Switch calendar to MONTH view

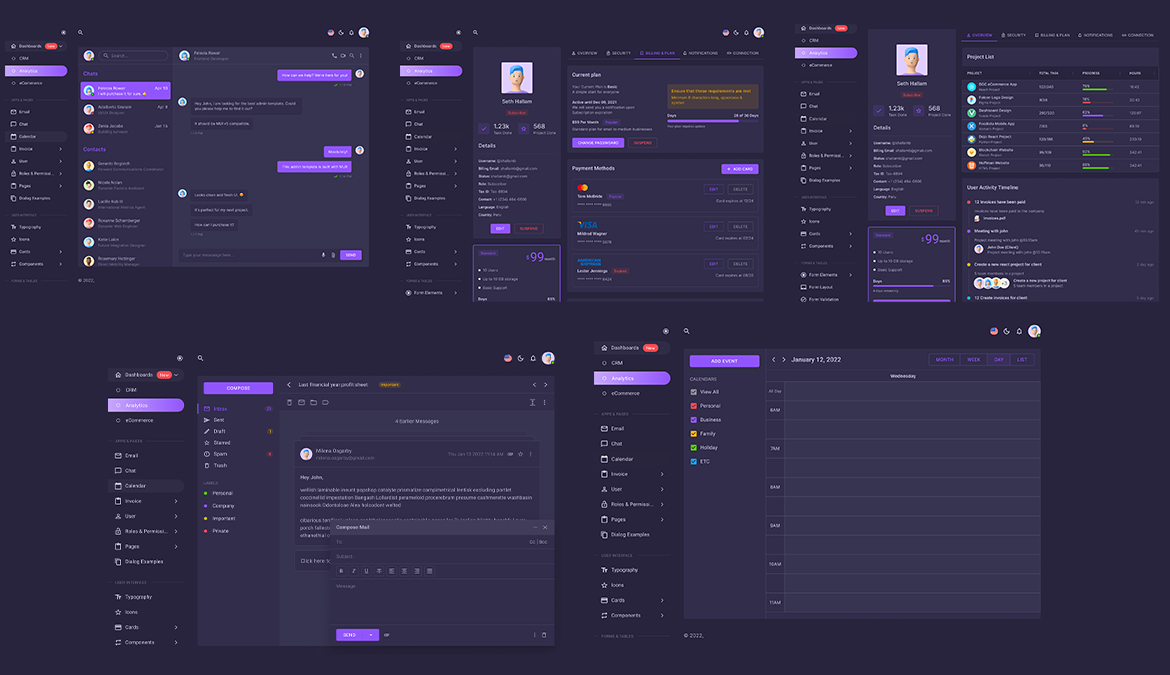click(x=945, y=360)
